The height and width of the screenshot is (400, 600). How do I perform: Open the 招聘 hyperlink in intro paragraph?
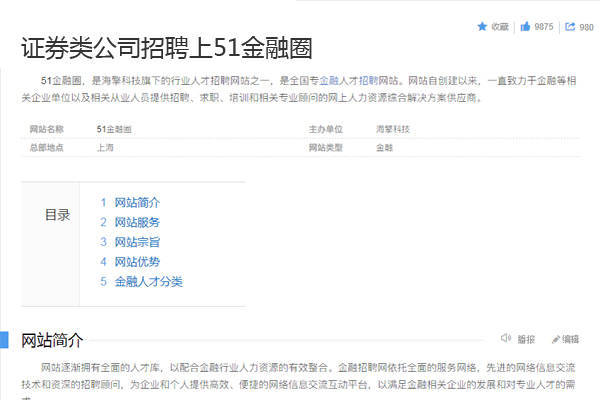(368, 81)
